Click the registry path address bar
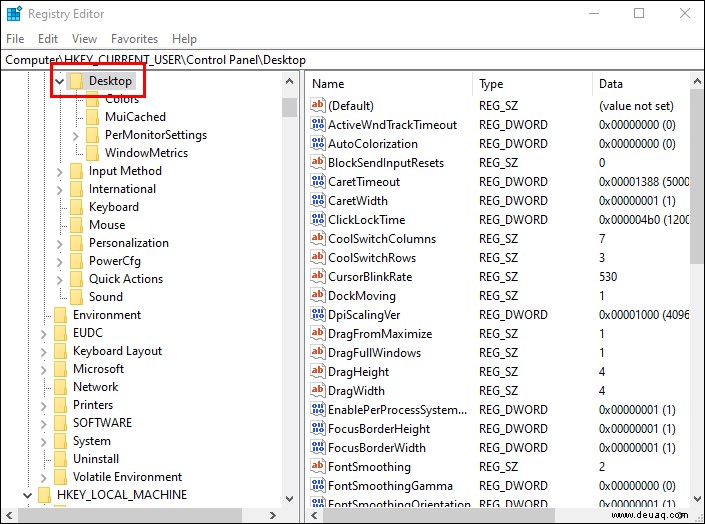 352,60
